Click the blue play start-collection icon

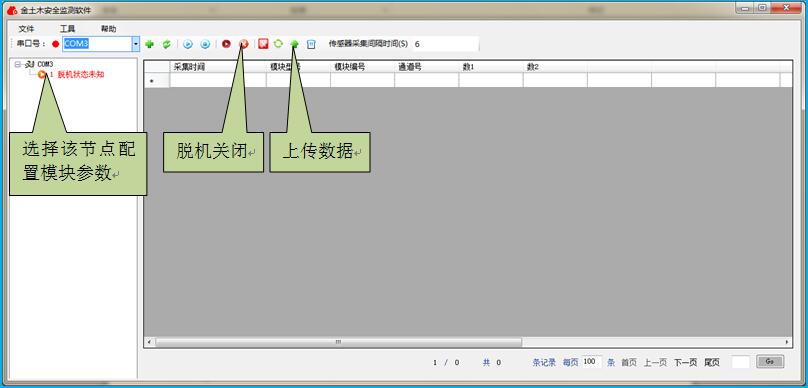point(188,44)
